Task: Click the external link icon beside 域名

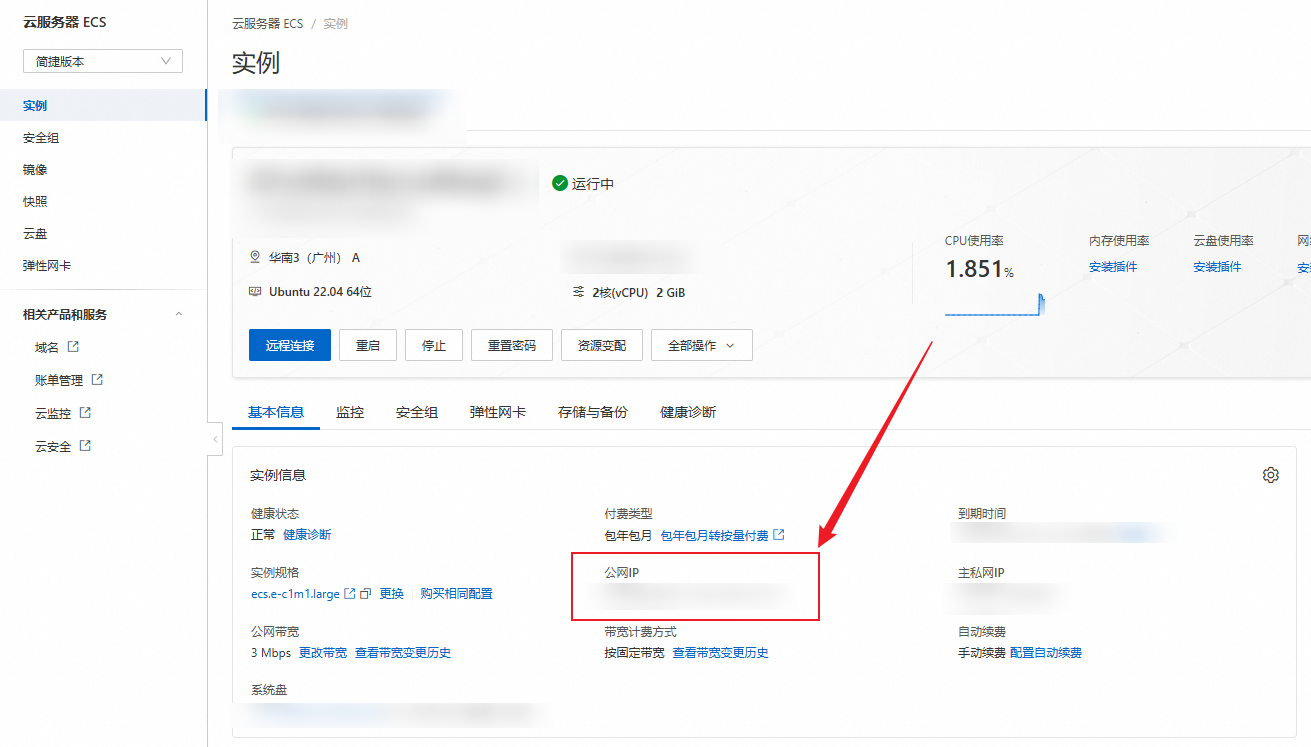Action: pyautogui.click(x=72, y=347)
